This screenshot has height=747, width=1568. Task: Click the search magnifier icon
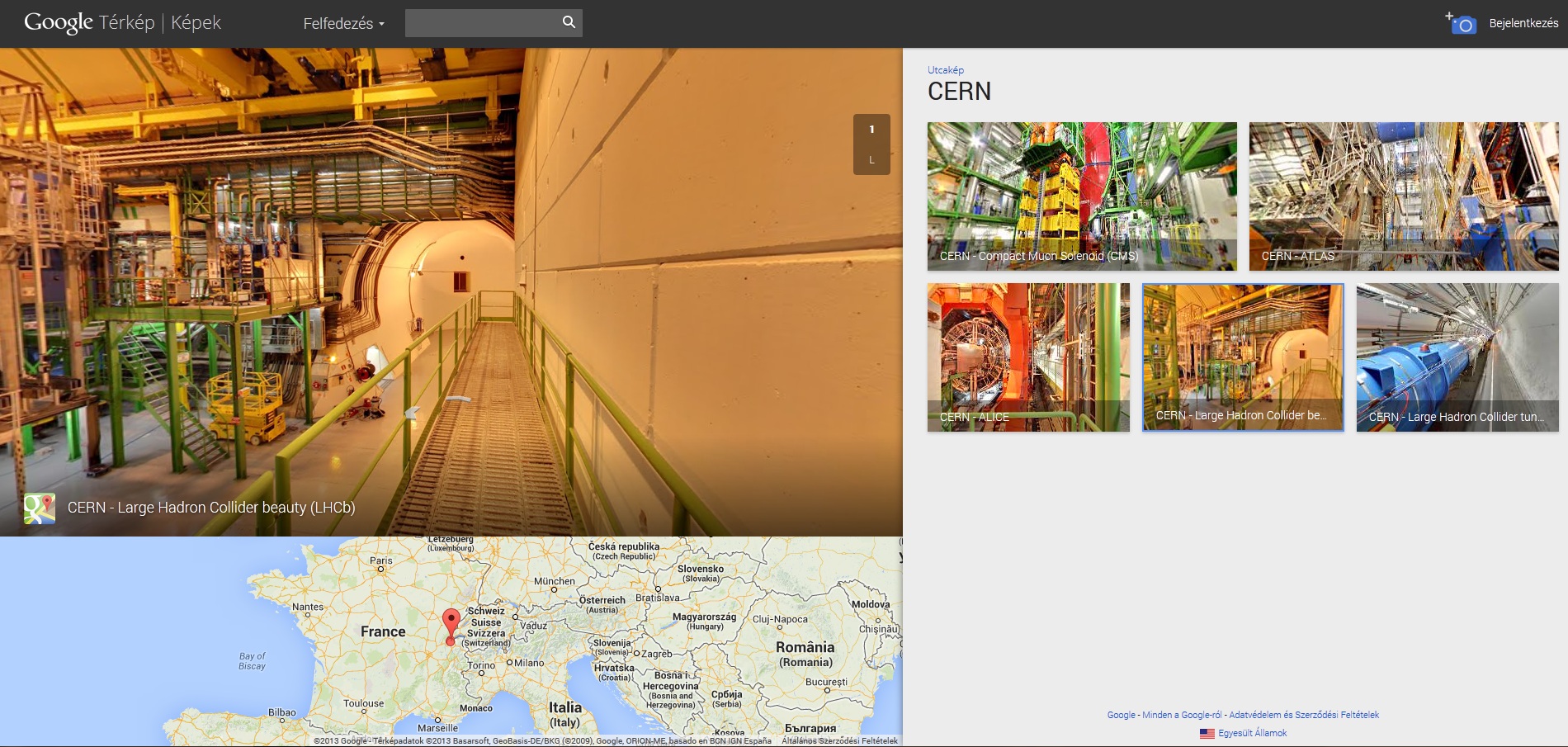[569, 22]
